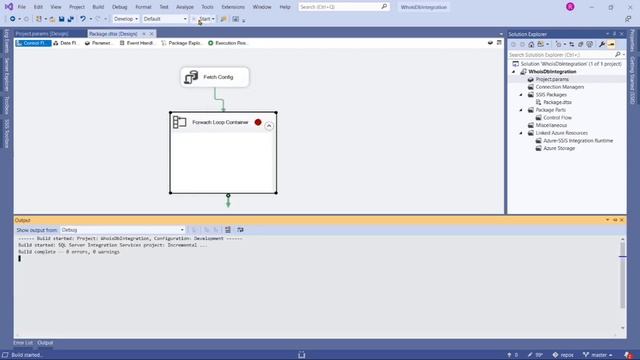Screen dimensions: 640x360
Task: Open the Toolbox side tab on left
Action: [x=7, y=106]
